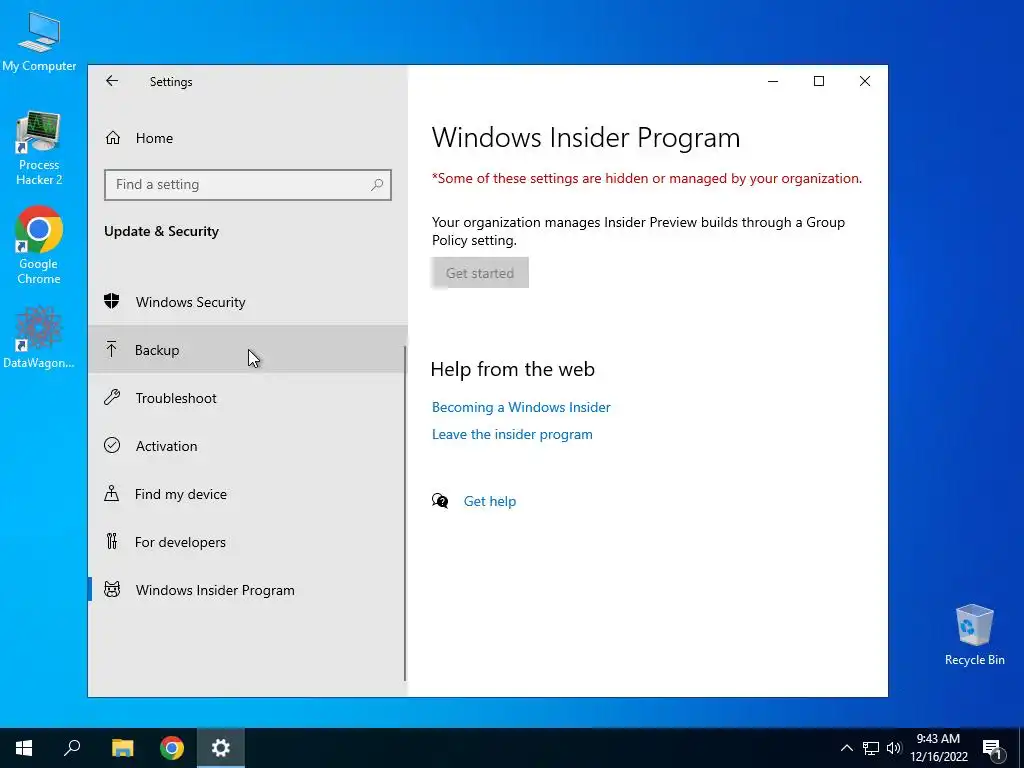Click the Get help chat bubble icon
This screenshot has width=1024, height=768.
[440, 501]
